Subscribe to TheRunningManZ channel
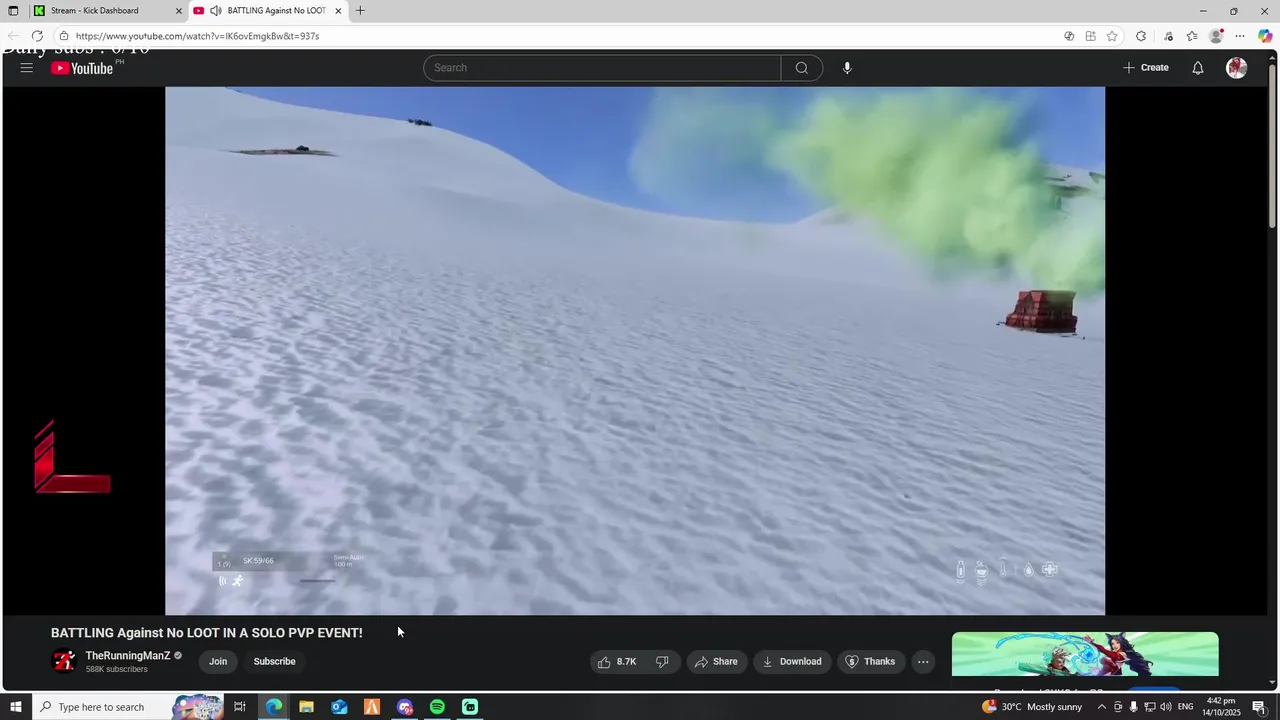The width and height of the screenshot is (1280, 720). tap(274, 661)
